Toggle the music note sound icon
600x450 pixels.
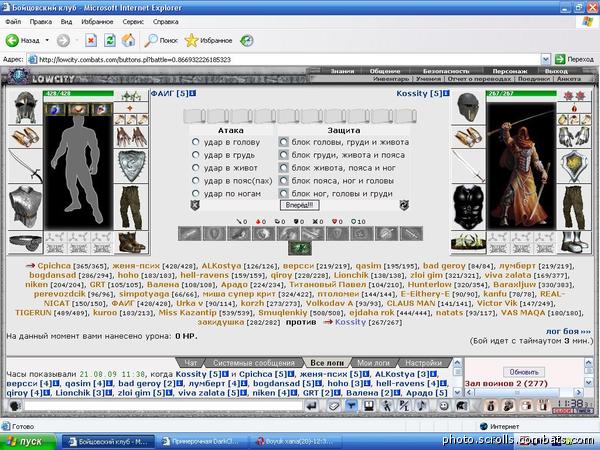422,405
